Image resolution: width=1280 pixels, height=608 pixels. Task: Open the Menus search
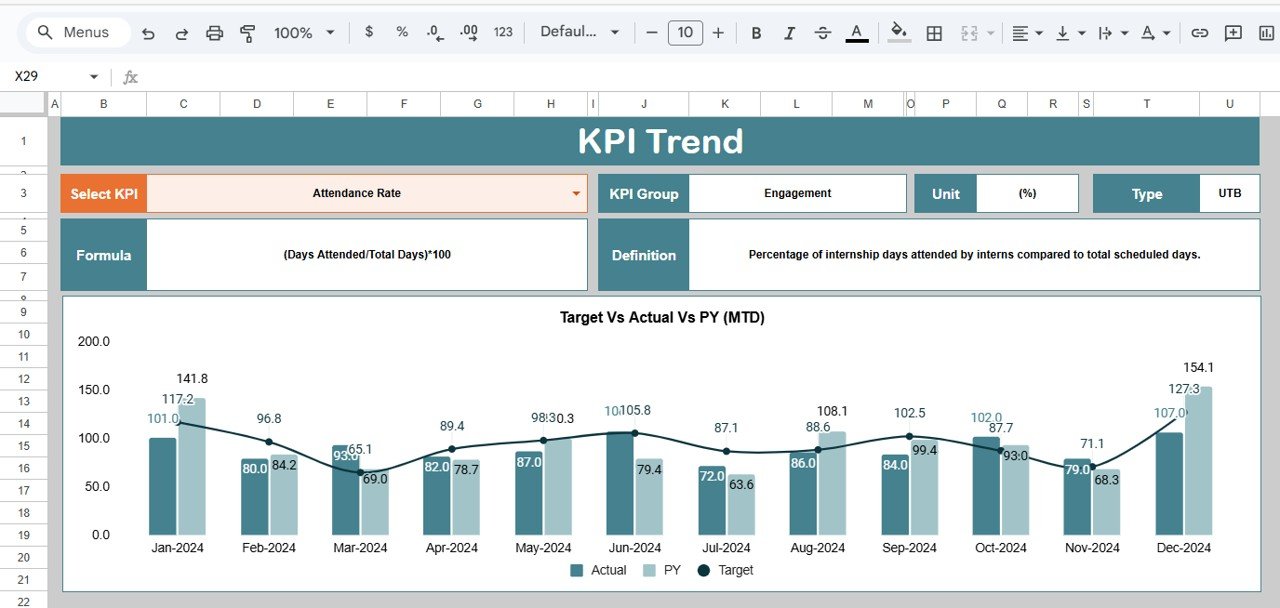click(75, 32)
